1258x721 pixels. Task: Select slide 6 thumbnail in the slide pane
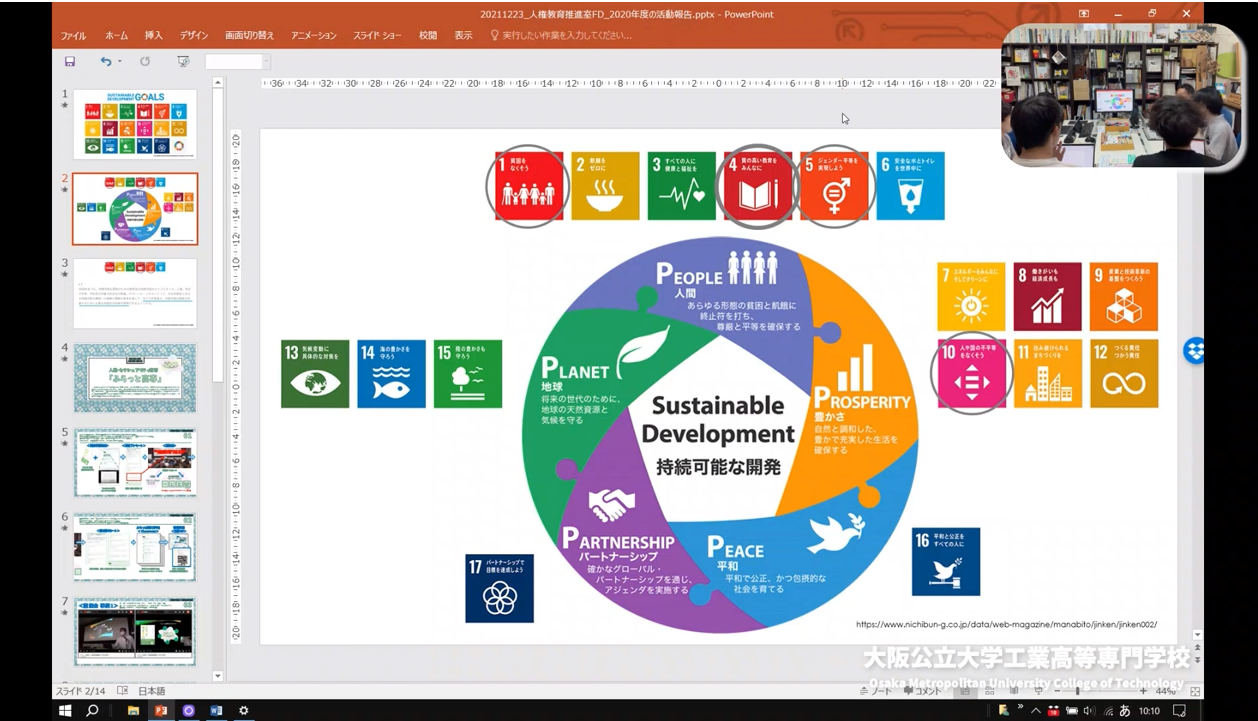click(x=135, y=548)
